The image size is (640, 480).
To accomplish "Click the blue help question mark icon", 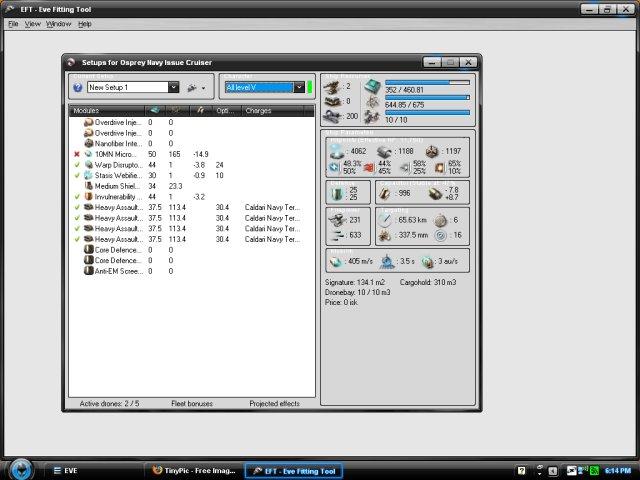I will 78,87.
